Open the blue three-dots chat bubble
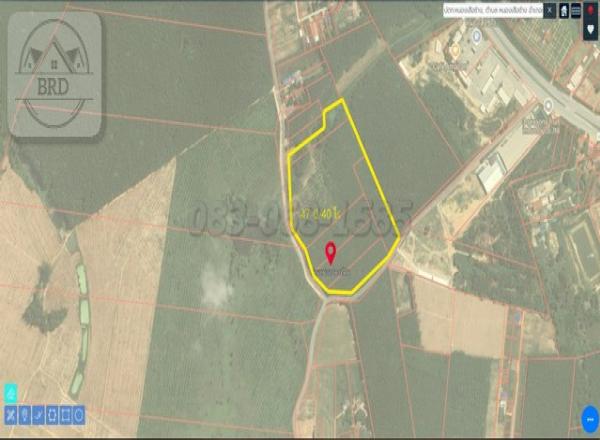 (589, 416)
